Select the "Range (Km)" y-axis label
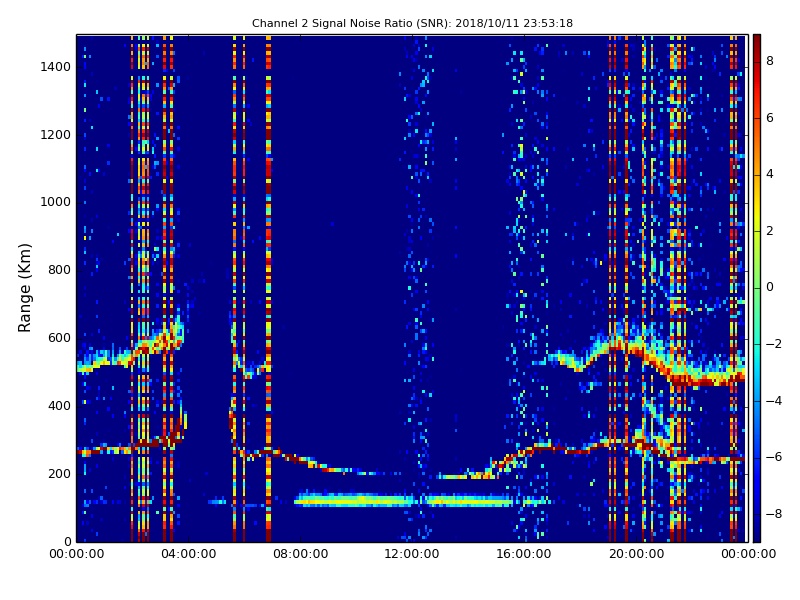 [x=26, y=287]
